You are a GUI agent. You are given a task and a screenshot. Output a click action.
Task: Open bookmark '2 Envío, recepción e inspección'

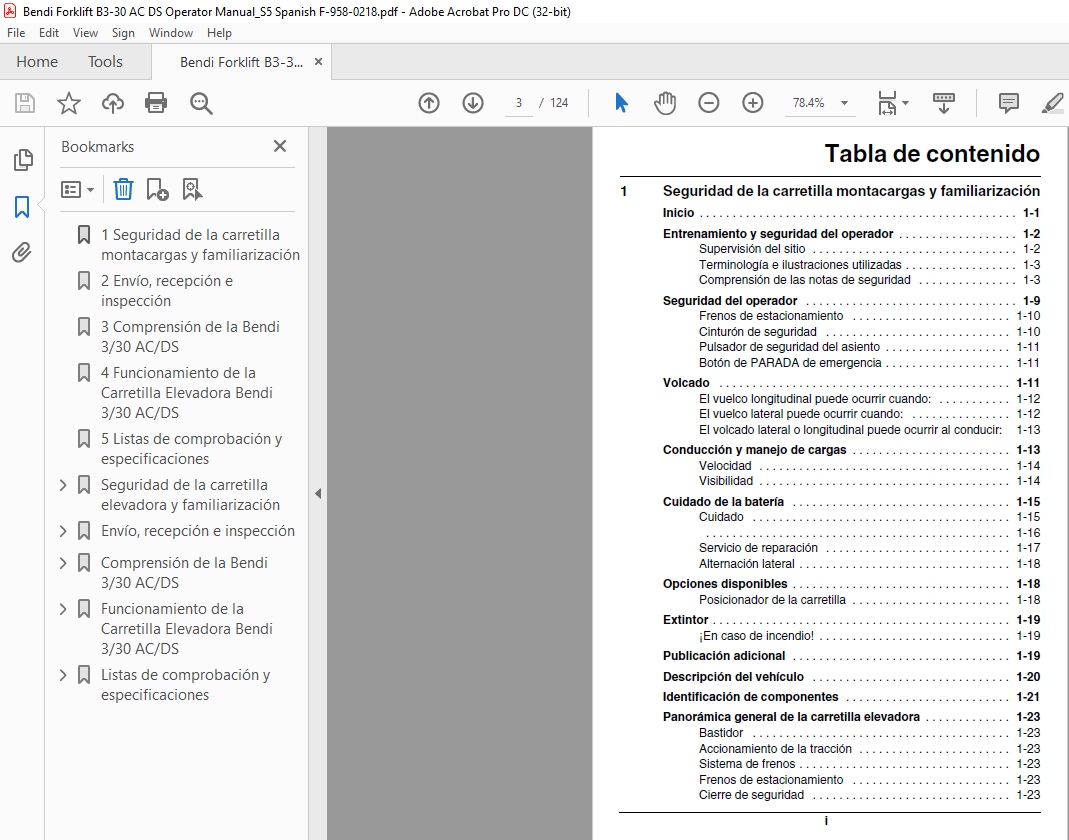click(x=167, y=291)
